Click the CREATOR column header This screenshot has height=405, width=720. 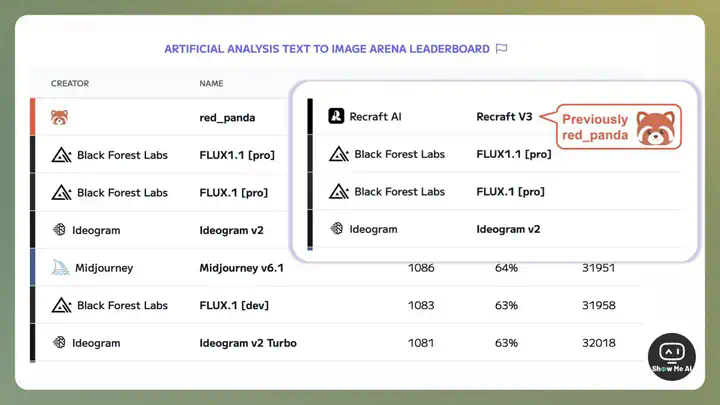pos(70,84)
